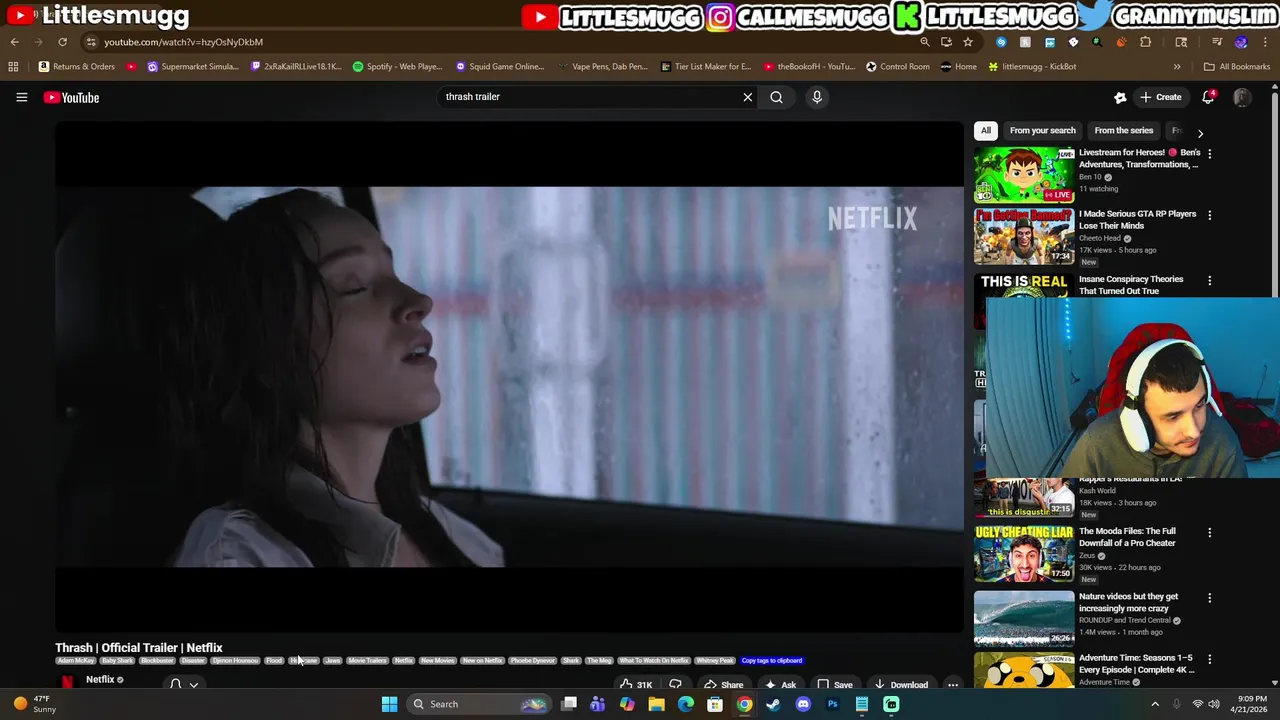Click the 'Movie Trailers' tag

pos(367,661)
